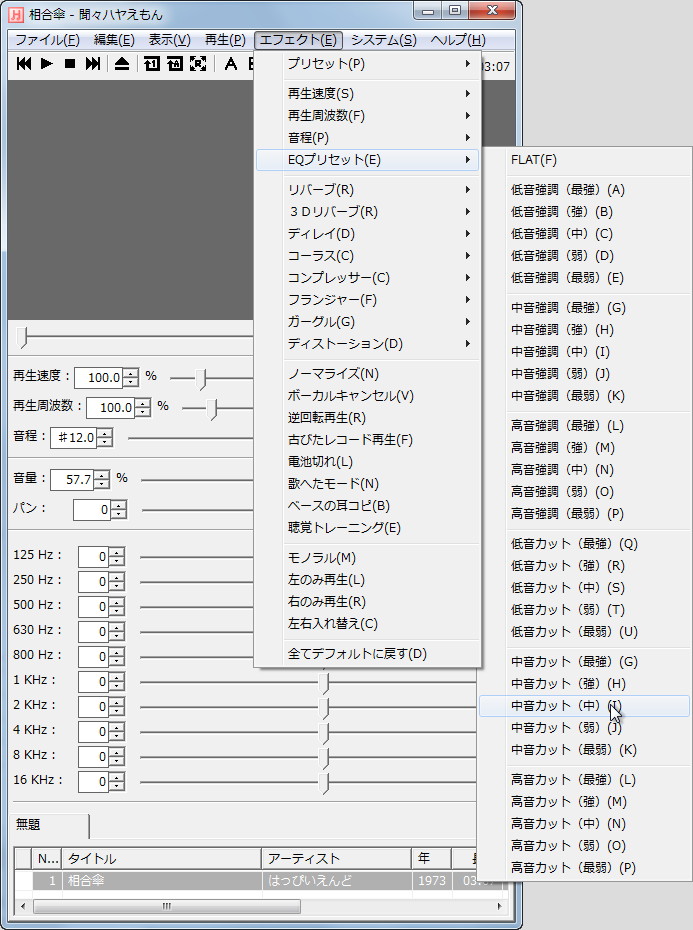Click the app icon in title bar

(16, 14)
